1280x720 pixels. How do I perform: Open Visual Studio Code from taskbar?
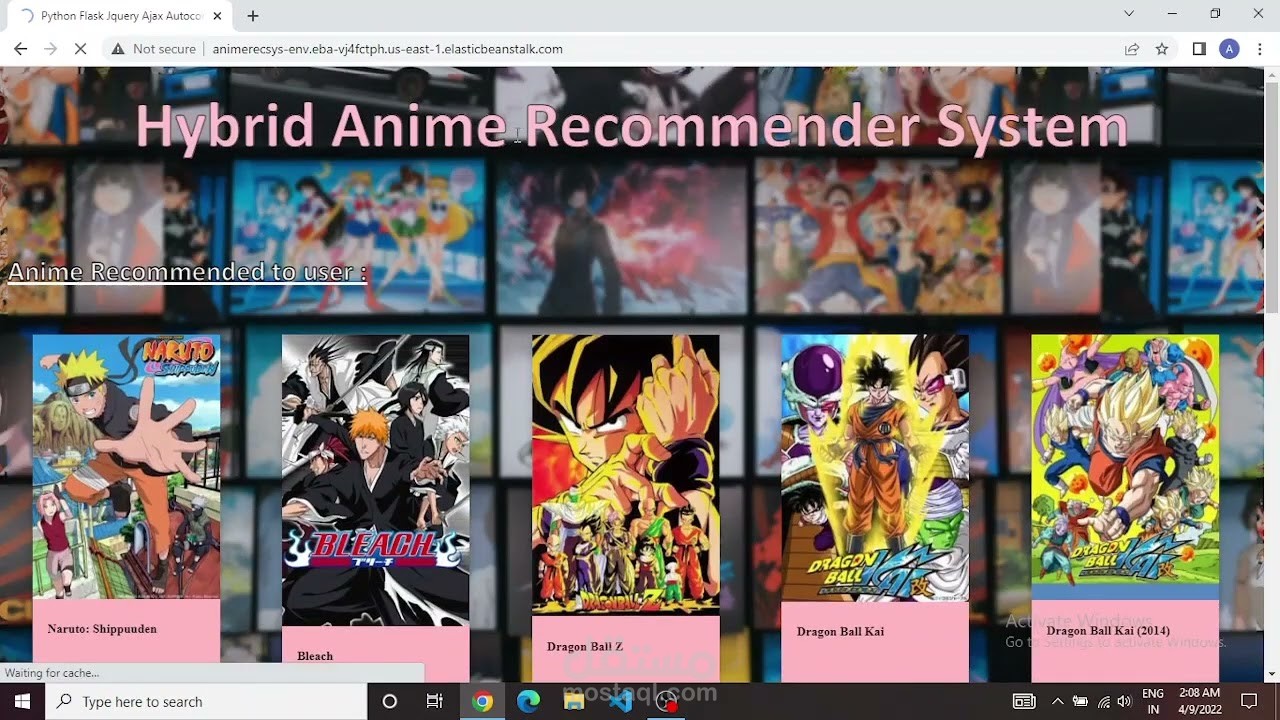click(x=620, y=701)
